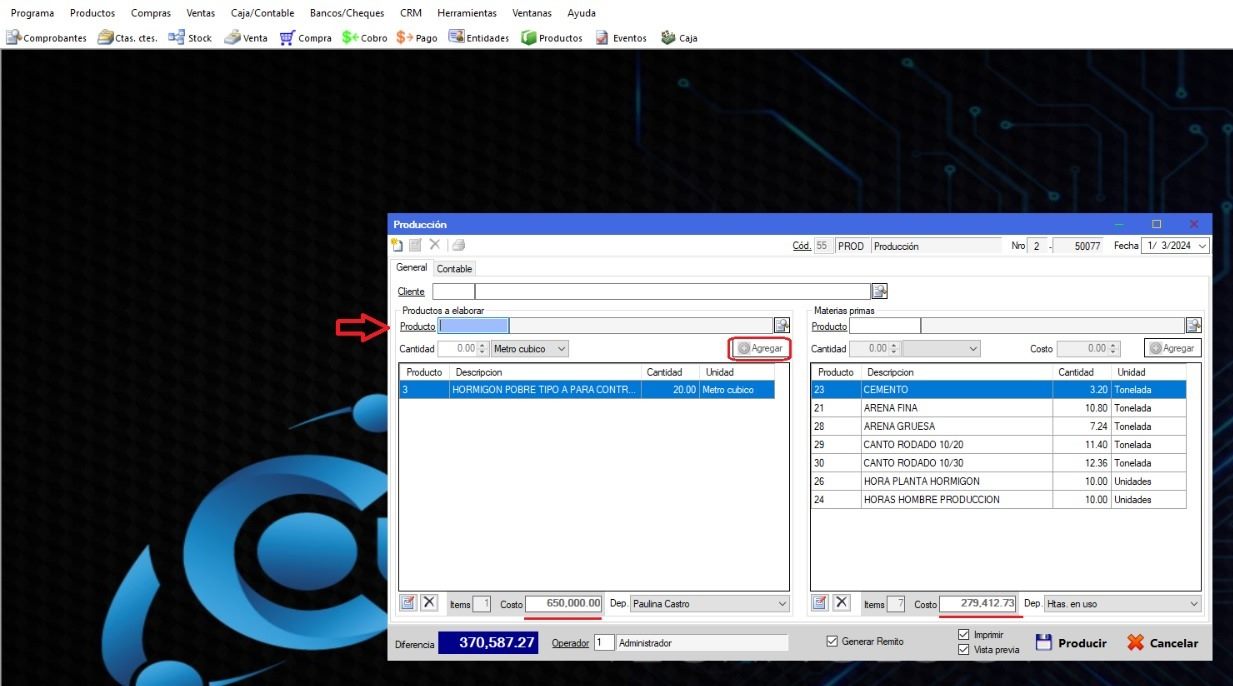Open Productos from the toolbar
1233x686 pixels.
pos(551,38)
